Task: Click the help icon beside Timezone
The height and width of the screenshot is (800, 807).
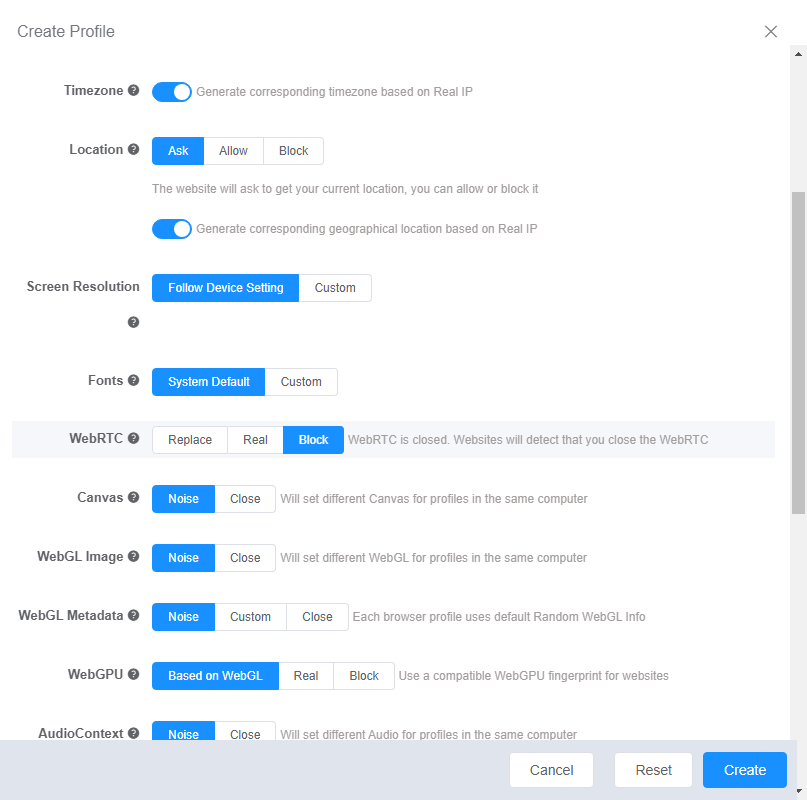Action: coord(134,91)
